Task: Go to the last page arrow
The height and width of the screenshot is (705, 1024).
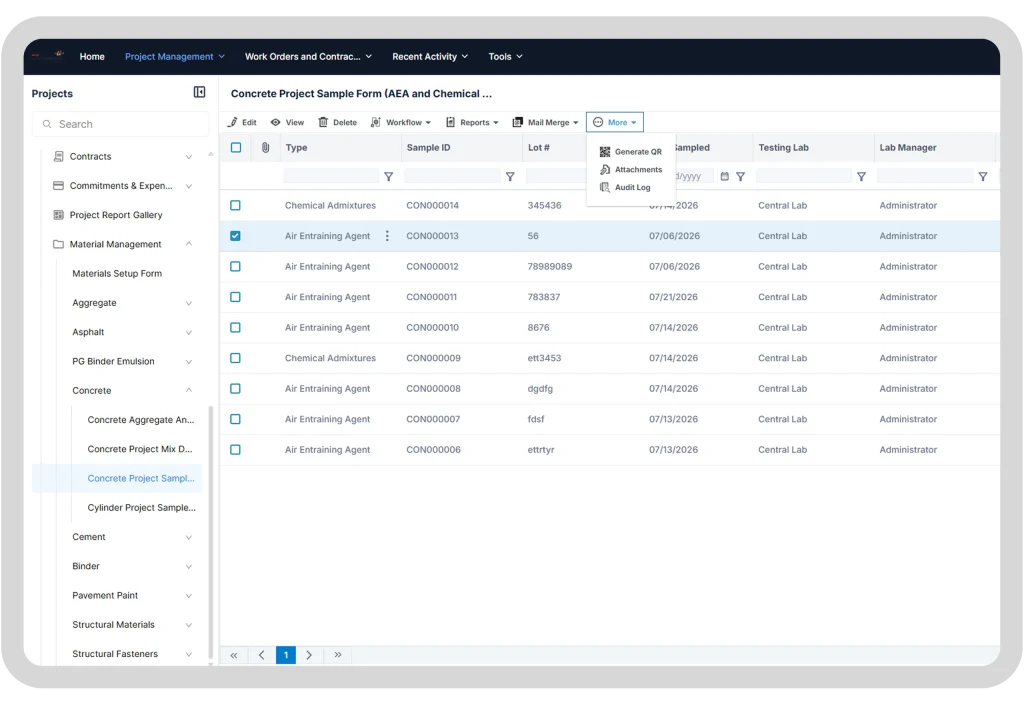Action: (338, 655)
